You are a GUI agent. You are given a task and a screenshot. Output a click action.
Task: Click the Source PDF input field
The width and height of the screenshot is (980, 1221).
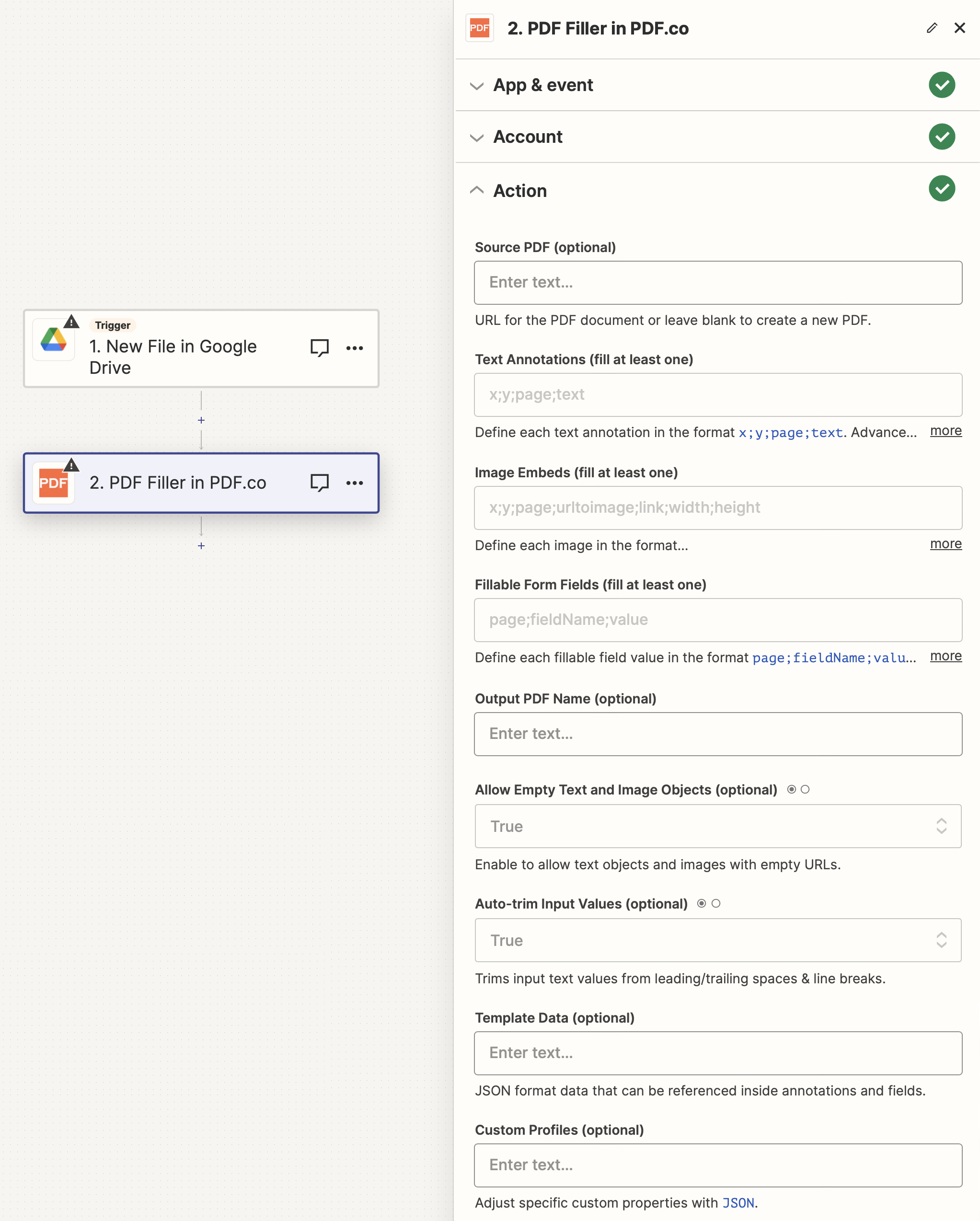coord(718,283)
